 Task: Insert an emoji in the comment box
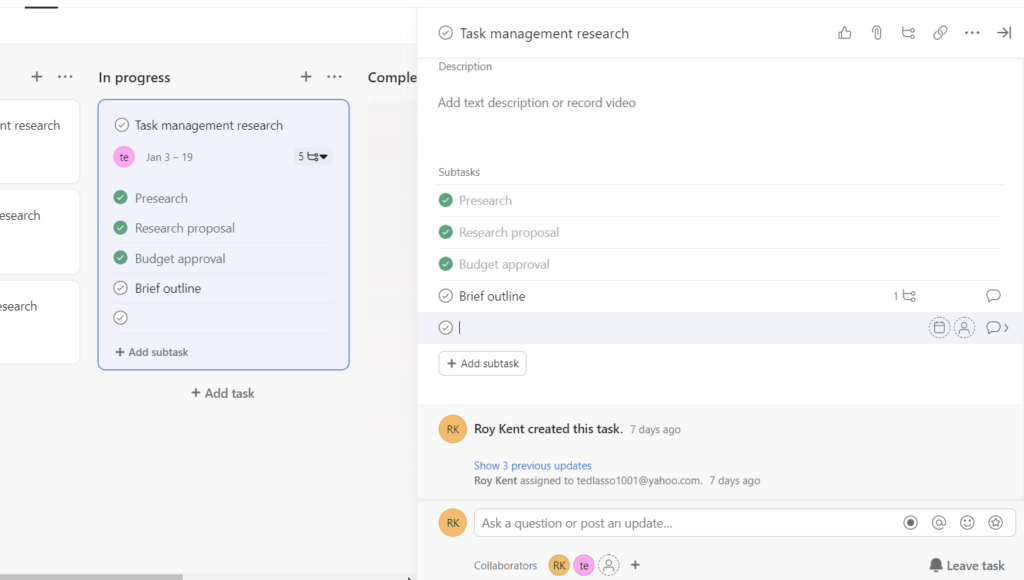pos(967,522)
